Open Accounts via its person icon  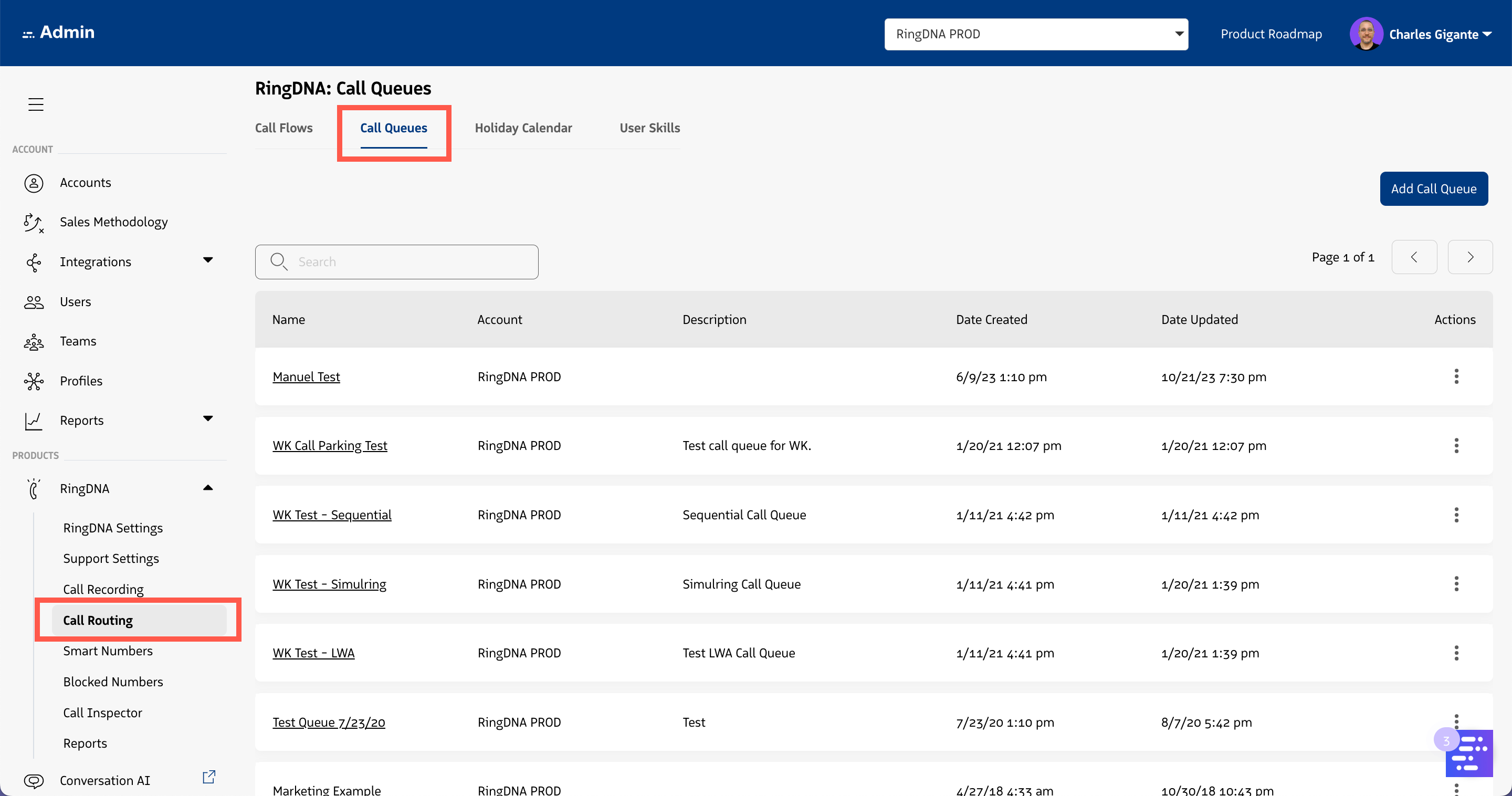click(x=34, y=183)
